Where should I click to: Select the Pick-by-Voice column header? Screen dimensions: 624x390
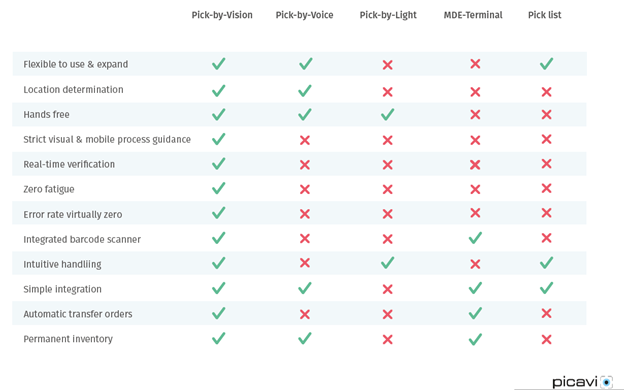click(x=304, y=15)
